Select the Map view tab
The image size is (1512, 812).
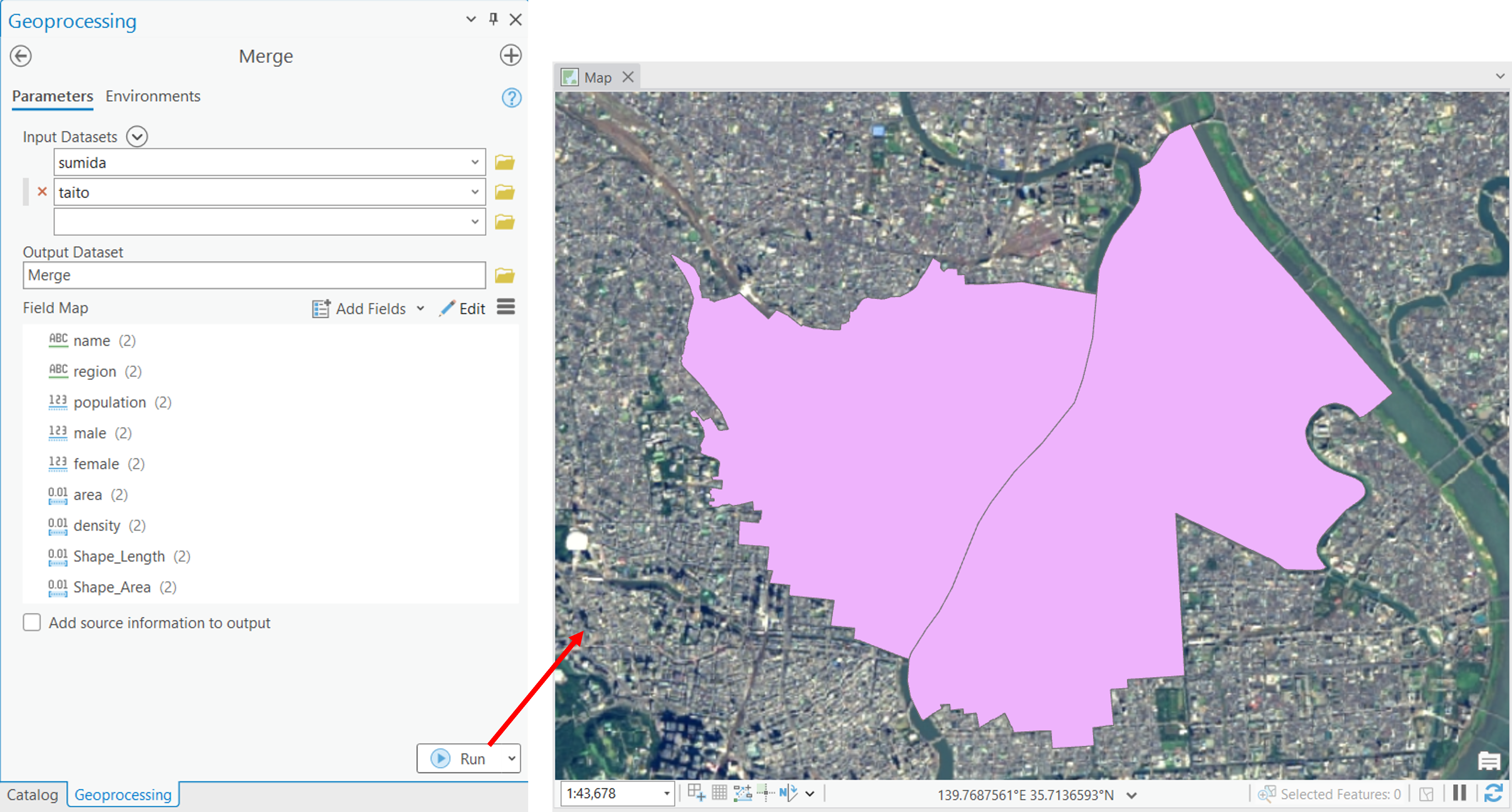coord(597,78)
